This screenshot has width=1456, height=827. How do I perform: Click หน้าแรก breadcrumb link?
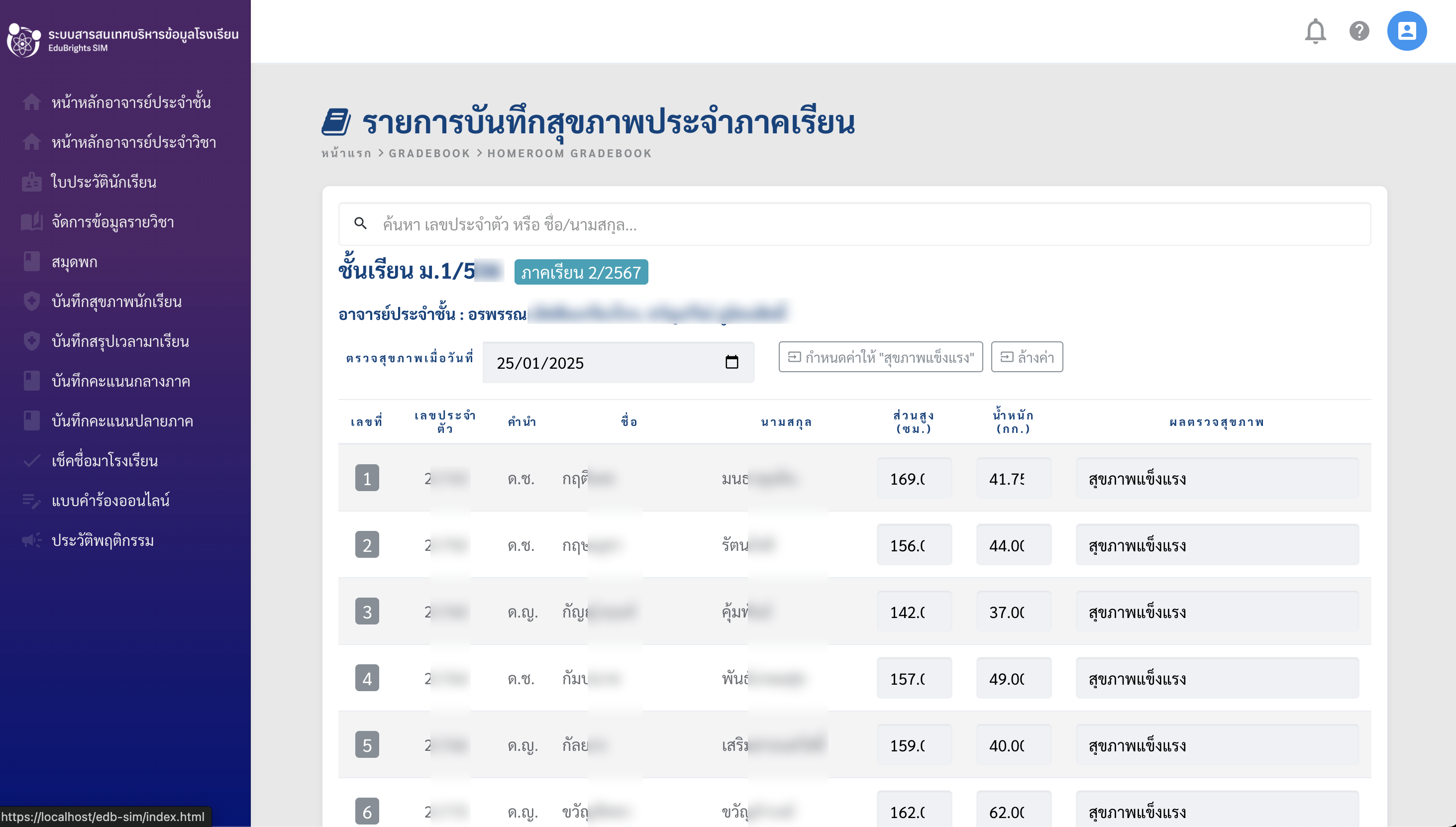(x=346, y=153)
